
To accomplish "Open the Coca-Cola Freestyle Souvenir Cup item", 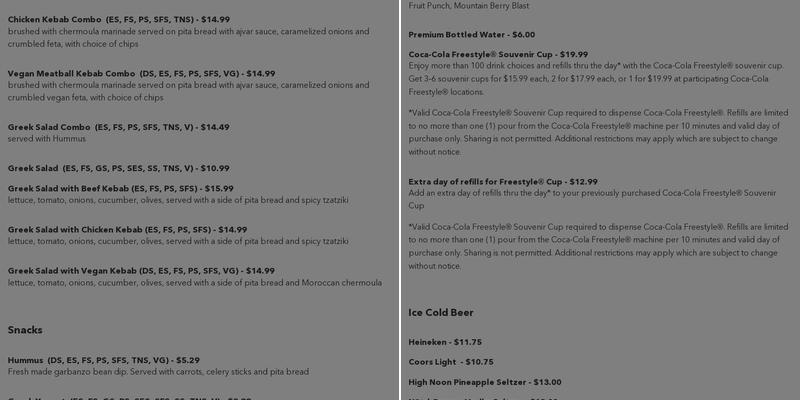I will 498,54.
